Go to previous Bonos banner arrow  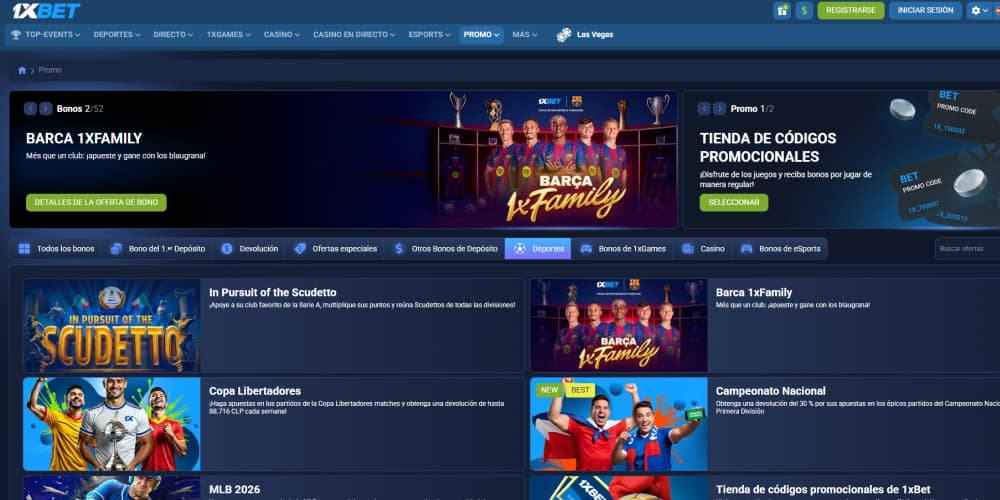(30, 108)
